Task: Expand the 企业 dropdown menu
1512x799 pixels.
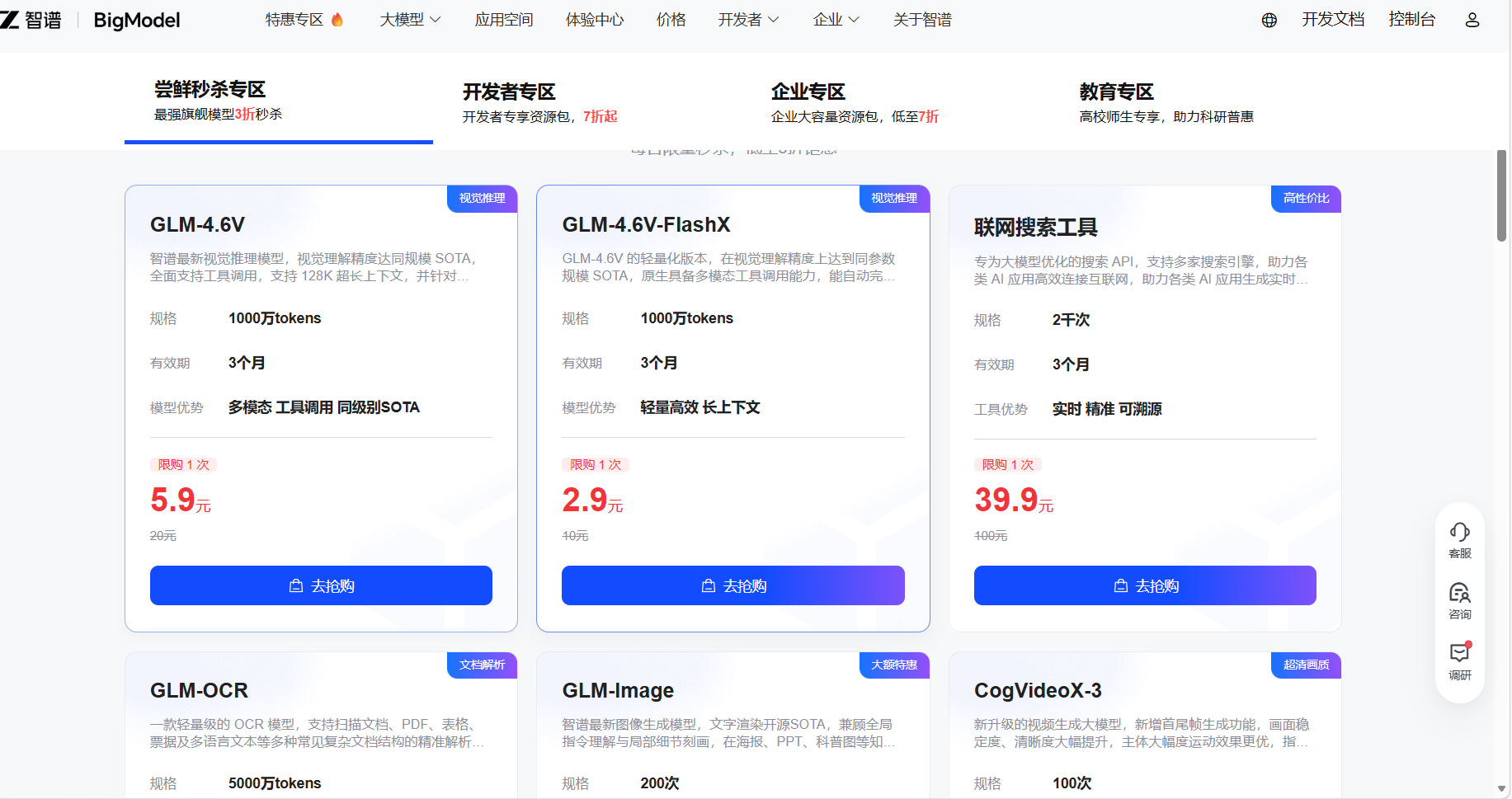Action: pos(836,20)
